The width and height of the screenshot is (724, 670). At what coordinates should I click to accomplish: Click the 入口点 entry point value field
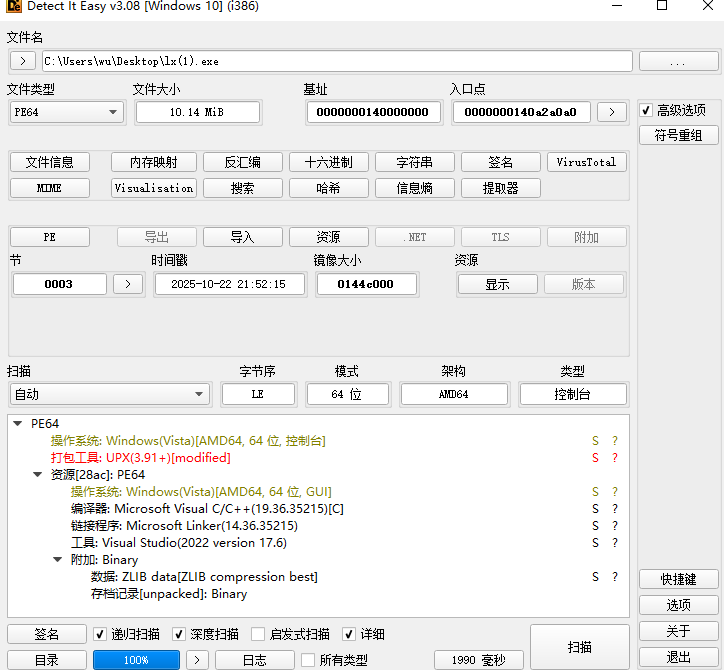pyautogui.click(x=521, y=112)
